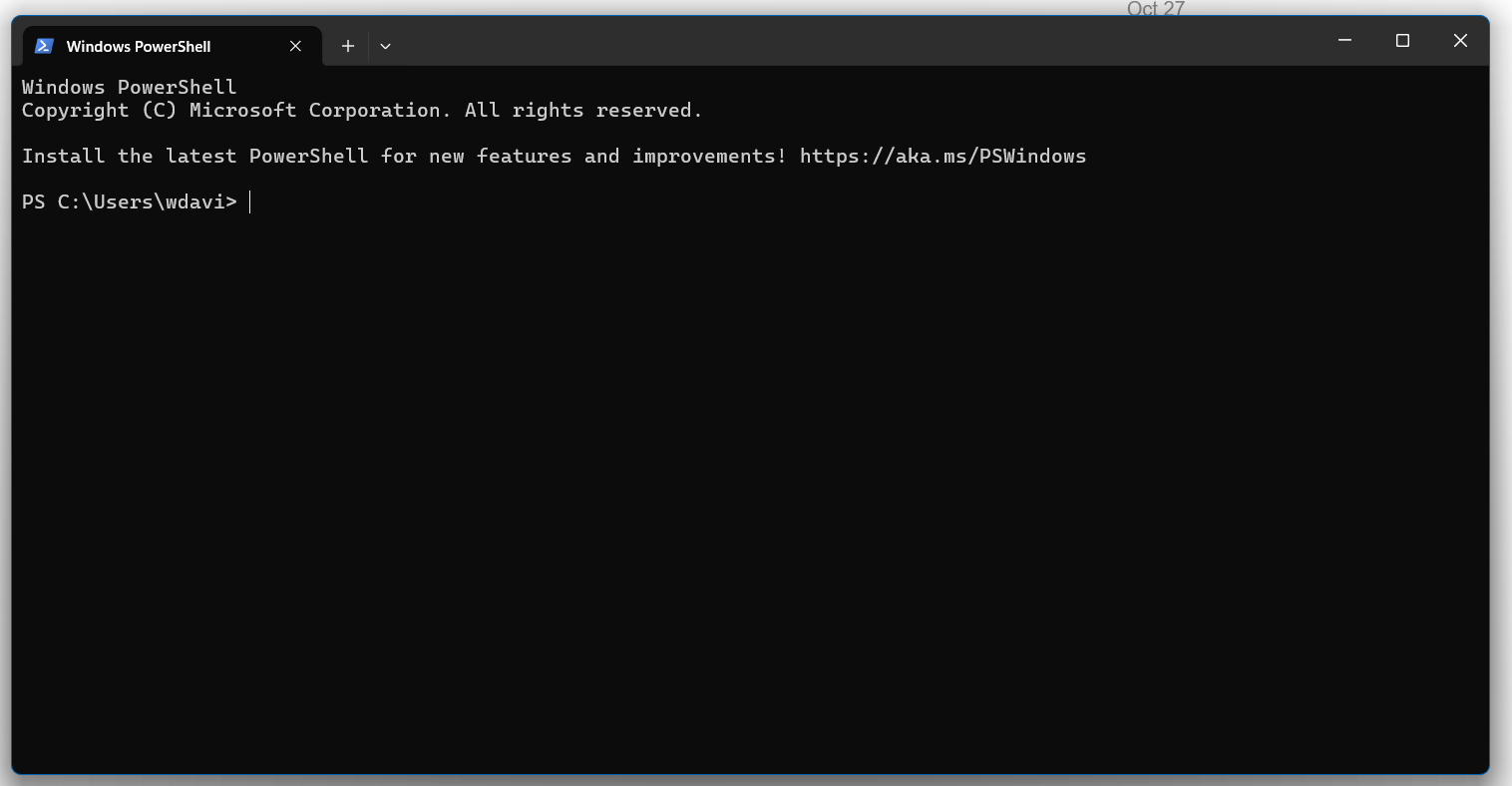Click the word "improvements!" in the terminal

point(709,157)
